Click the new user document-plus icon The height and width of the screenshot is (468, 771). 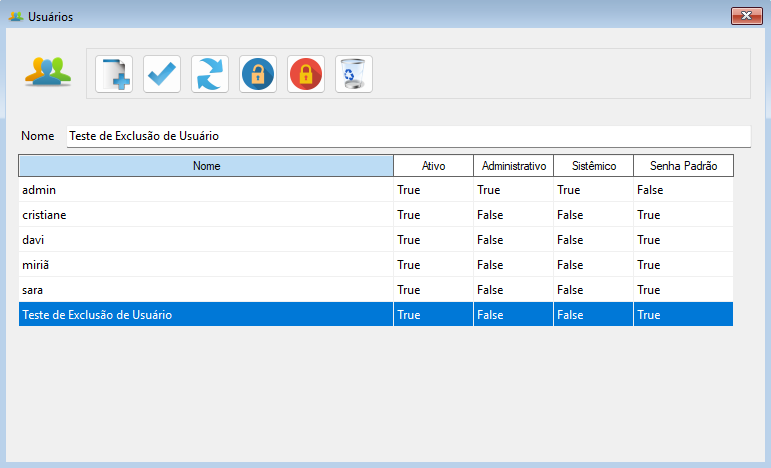click(x=114, y=74)
